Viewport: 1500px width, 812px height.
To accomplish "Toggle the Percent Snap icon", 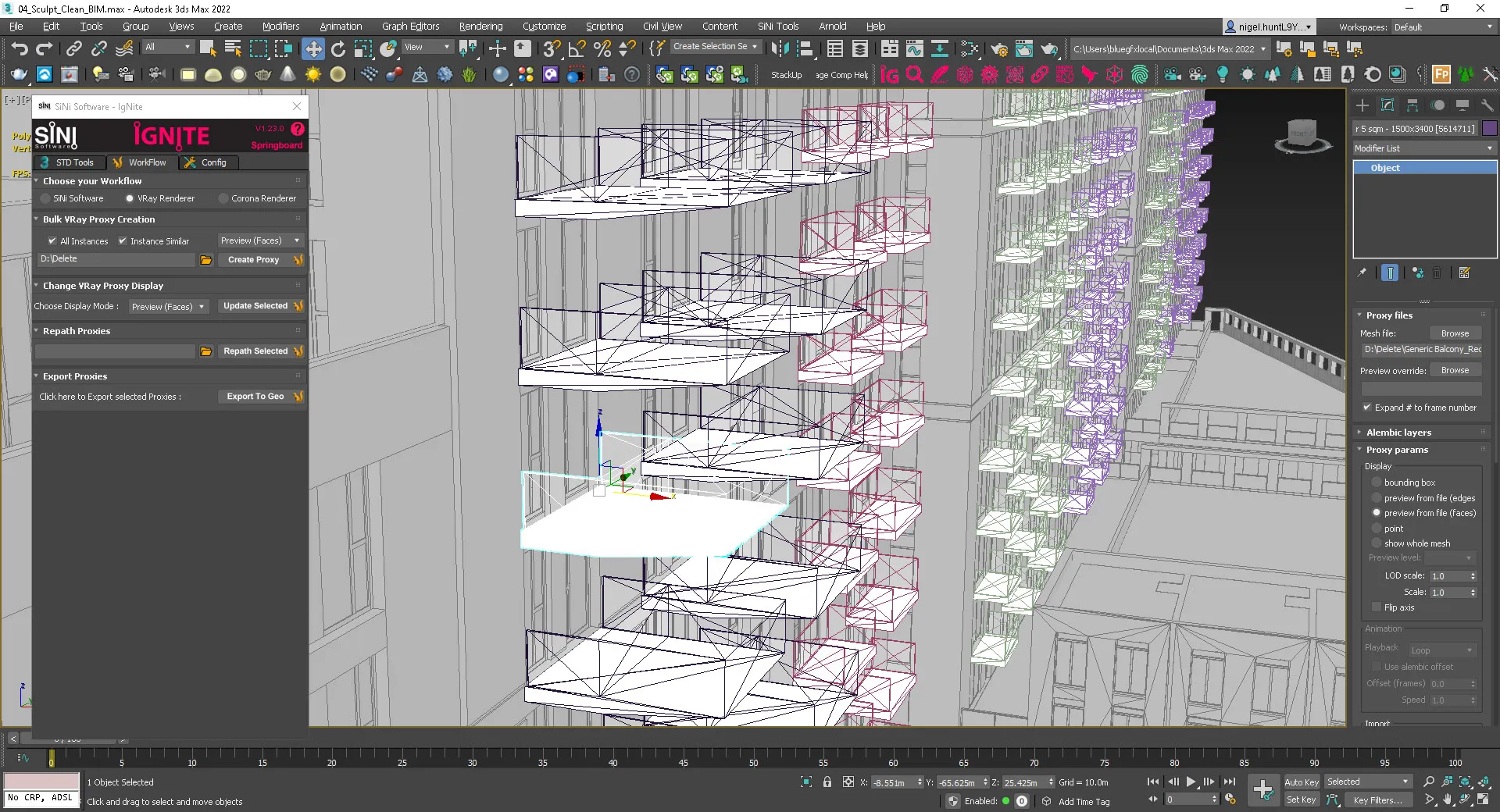I will (602, 49).
